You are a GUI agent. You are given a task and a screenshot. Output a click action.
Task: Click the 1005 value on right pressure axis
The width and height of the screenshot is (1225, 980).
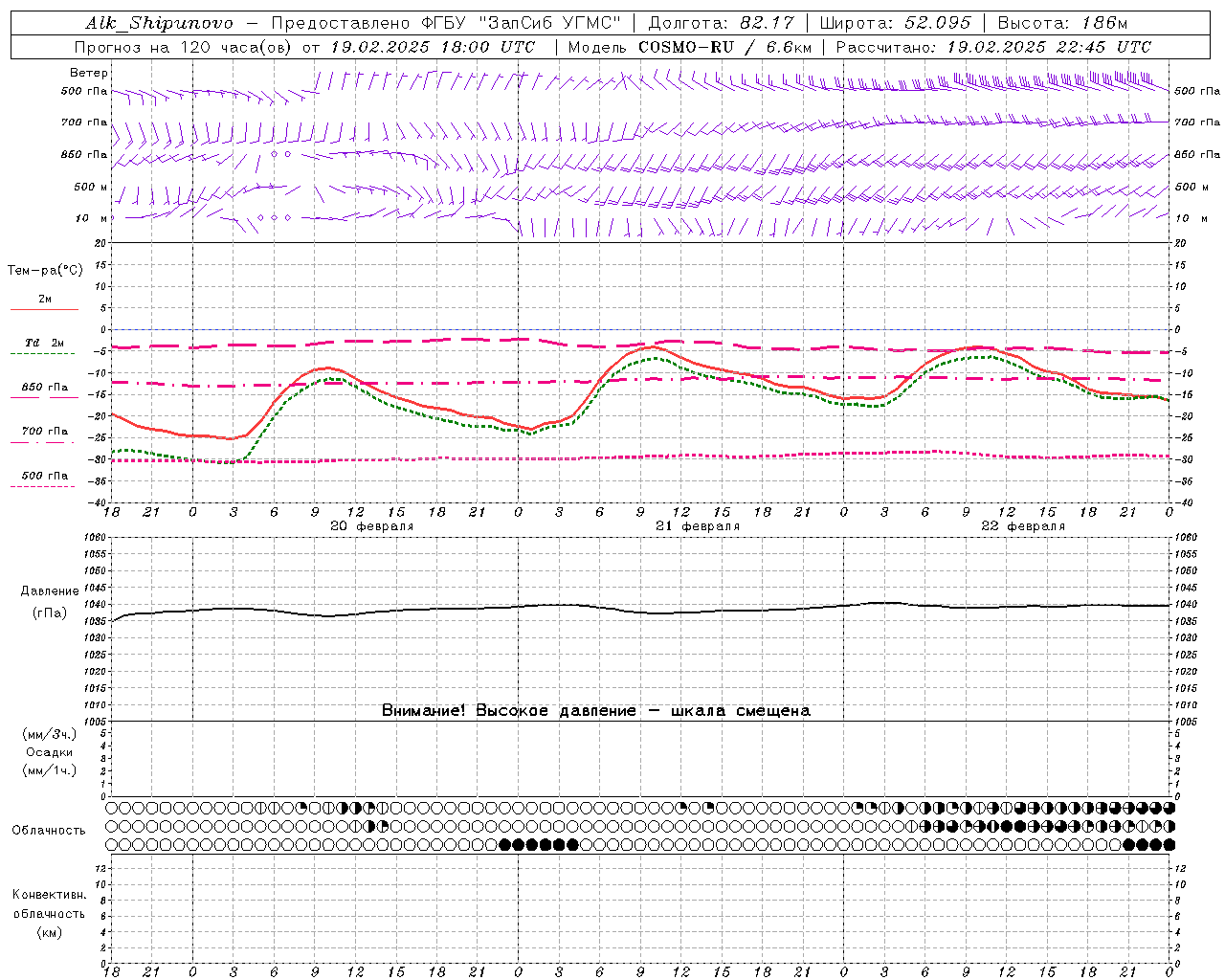[x=1185, y=721]
